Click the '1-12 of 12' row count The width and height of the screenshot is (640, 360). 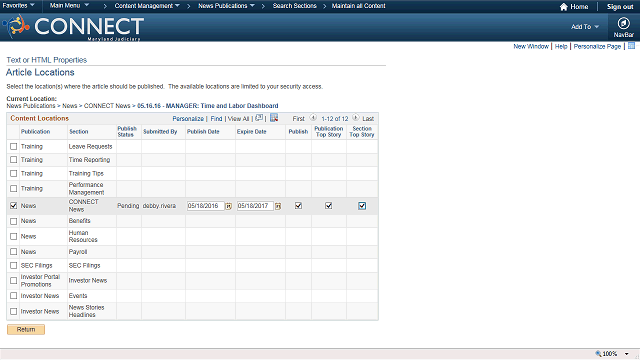tap(335, 118)
